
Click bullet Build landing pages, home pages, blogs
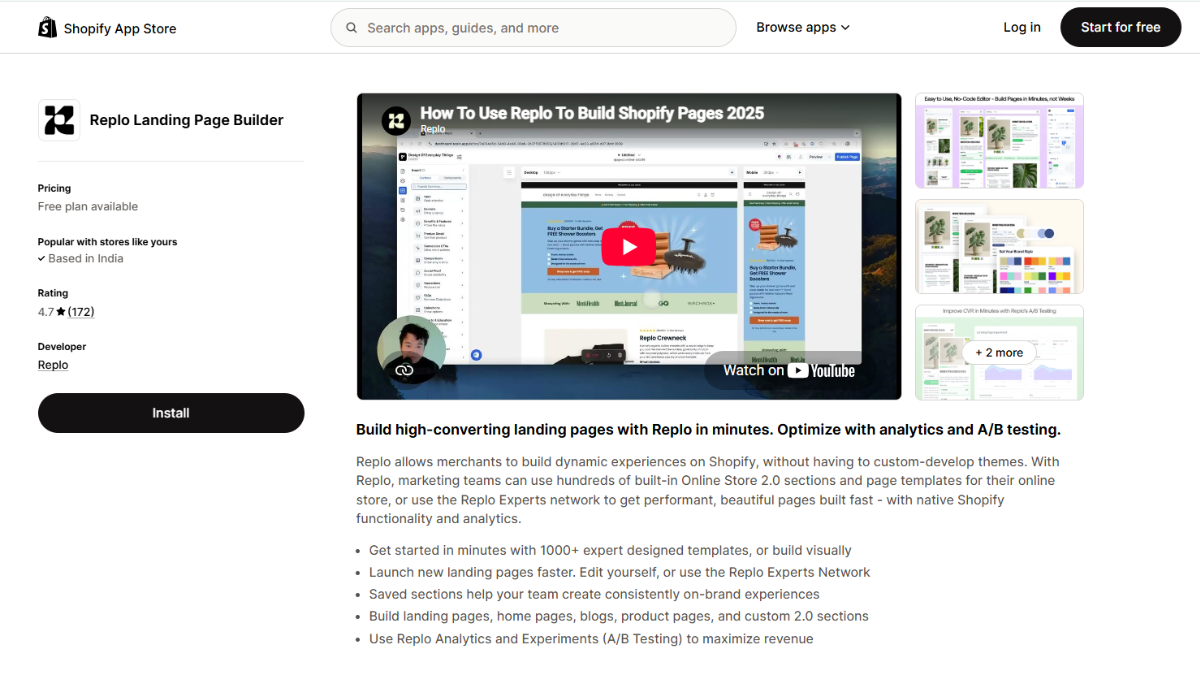click(x=619, y=617)
